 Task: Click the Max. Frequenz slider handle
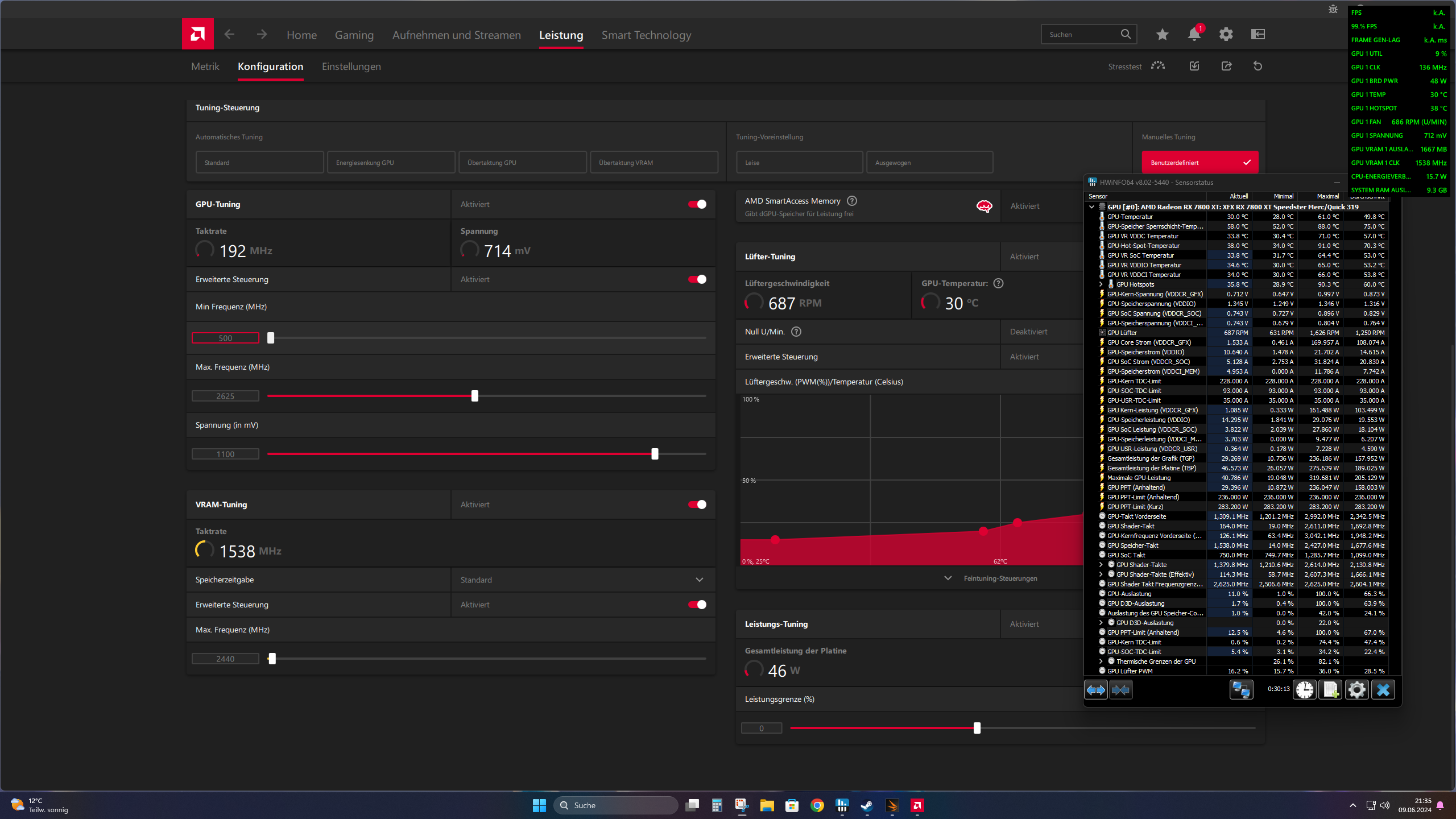pyautogui.click(x=475, y=396)
